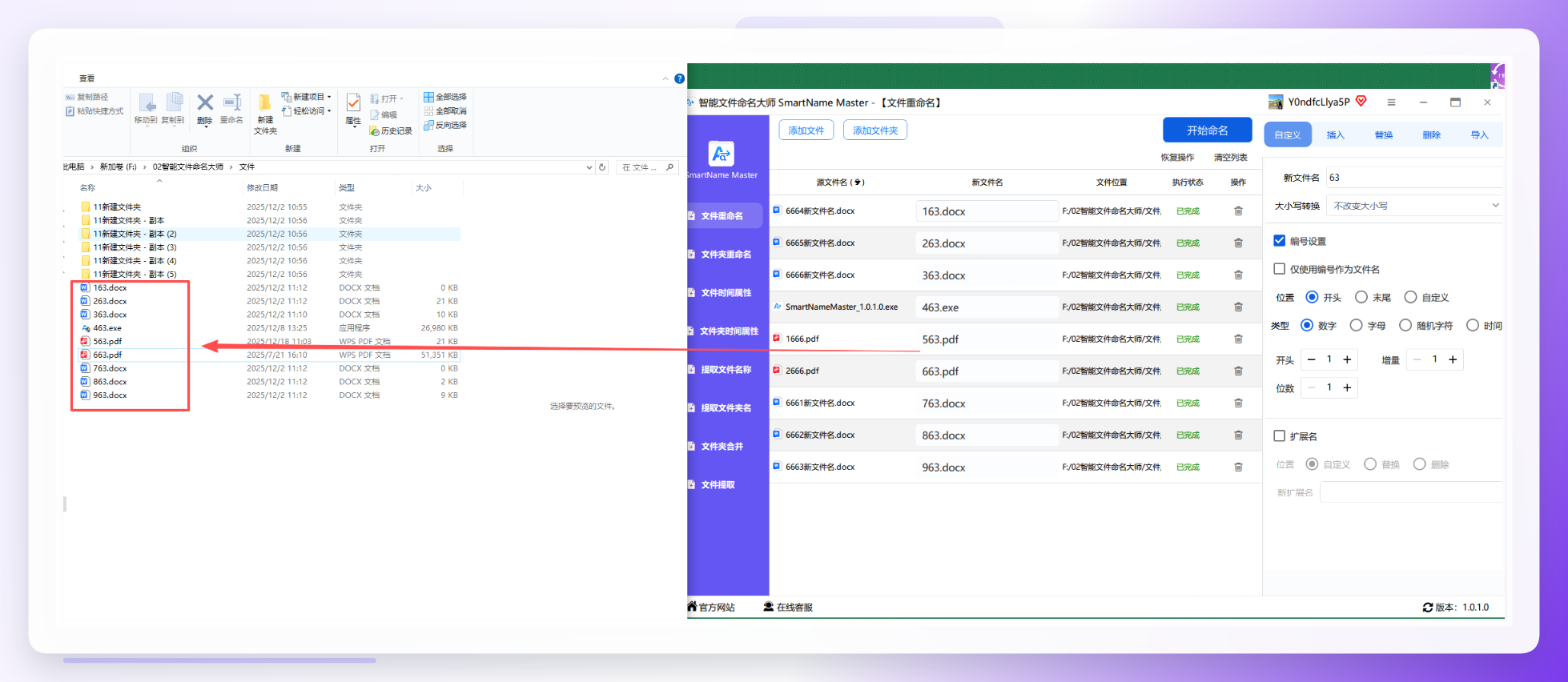
Task: Select the 末尾 position radio button
Action: 1361,297
